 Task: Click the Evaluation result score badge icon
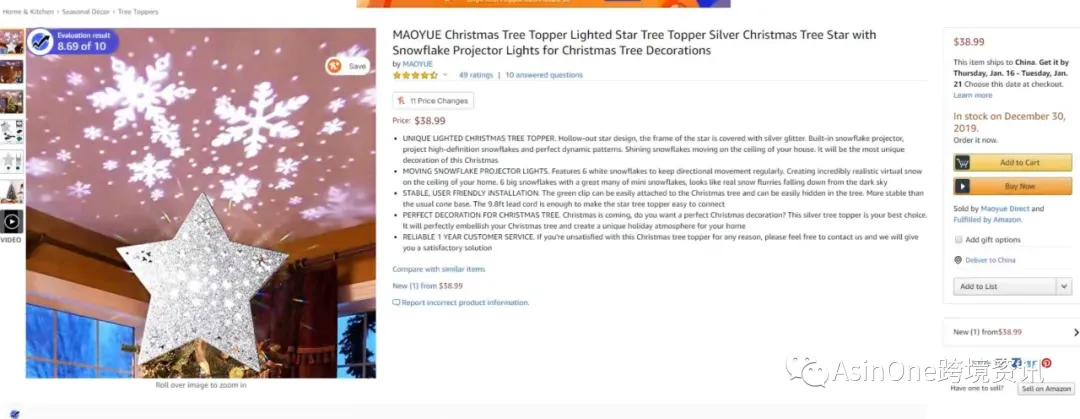click(x=42, y=41)
